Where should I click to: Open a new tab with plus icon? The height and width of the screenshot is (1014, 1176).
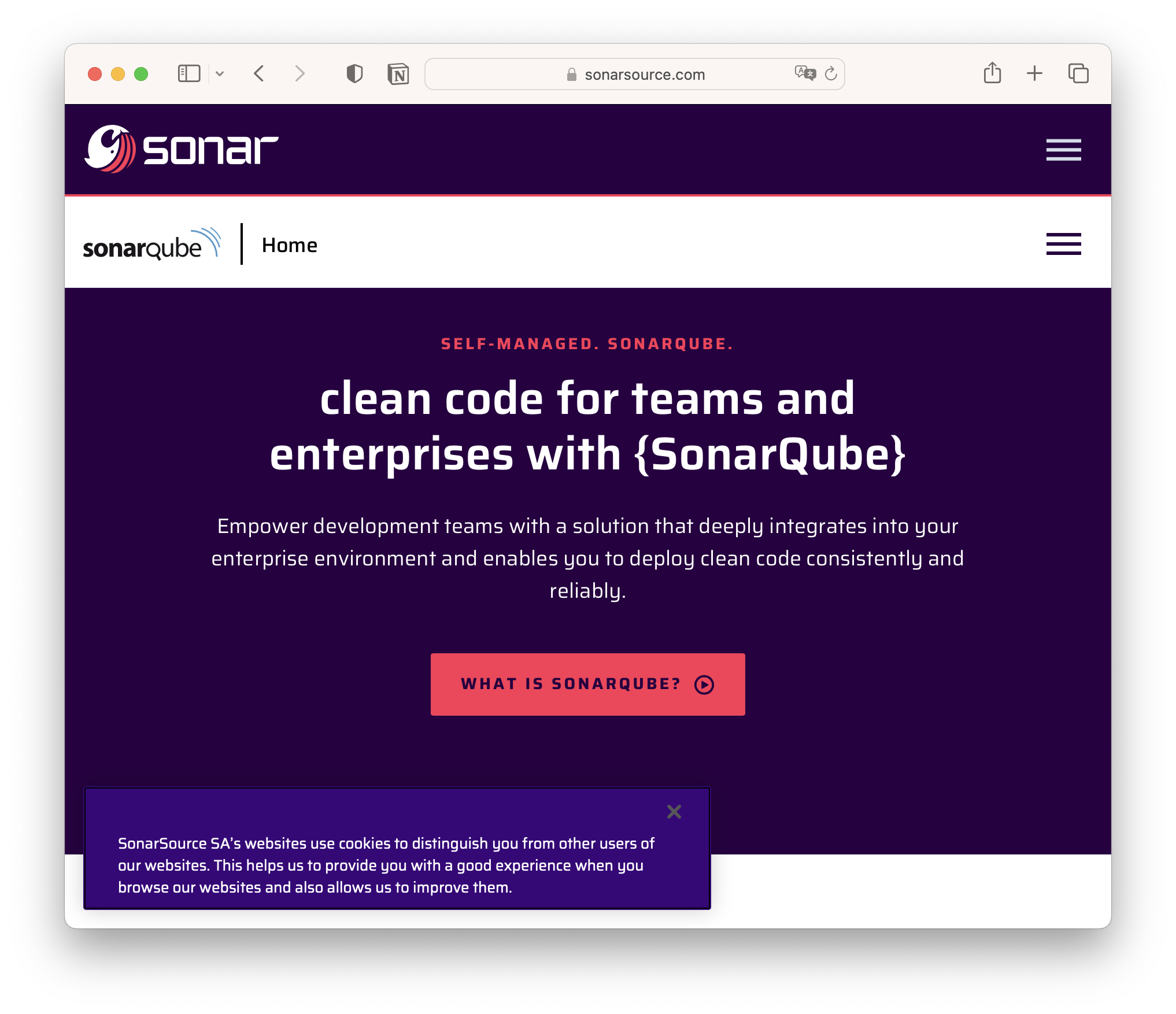click(1034, 73)
